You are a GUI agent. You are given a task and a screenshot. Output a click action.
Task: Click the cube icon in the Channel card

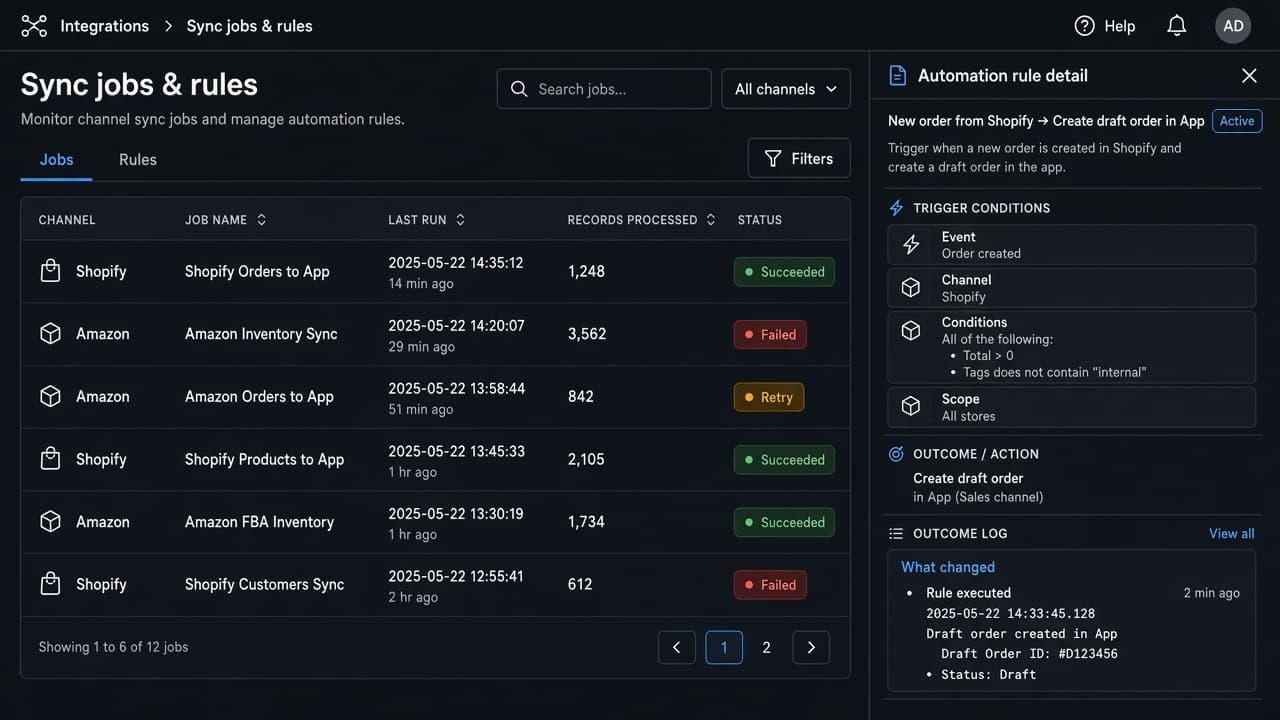pyautogui.click(x=911, y=288)
